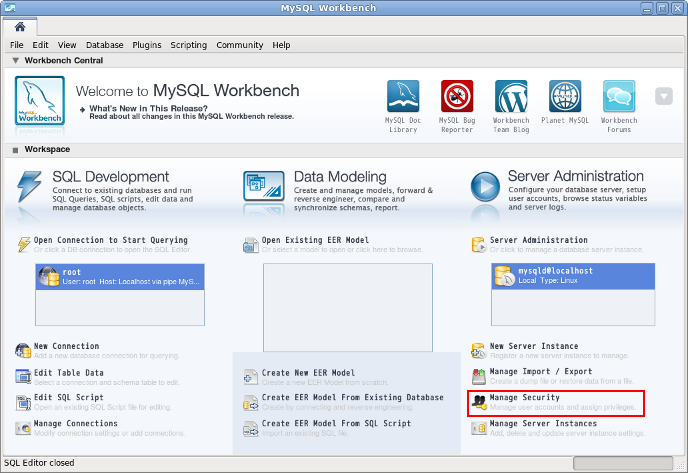Click New Connection link
The width and height of the screenshot is (688, 473).
66,346
